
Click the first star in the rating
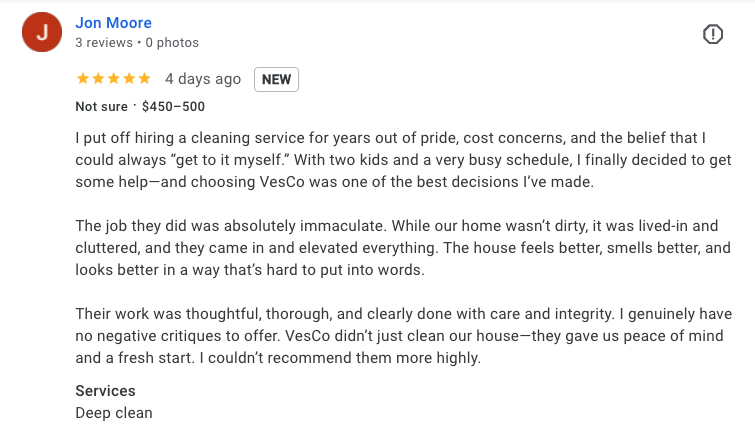(x=82, y=79)
